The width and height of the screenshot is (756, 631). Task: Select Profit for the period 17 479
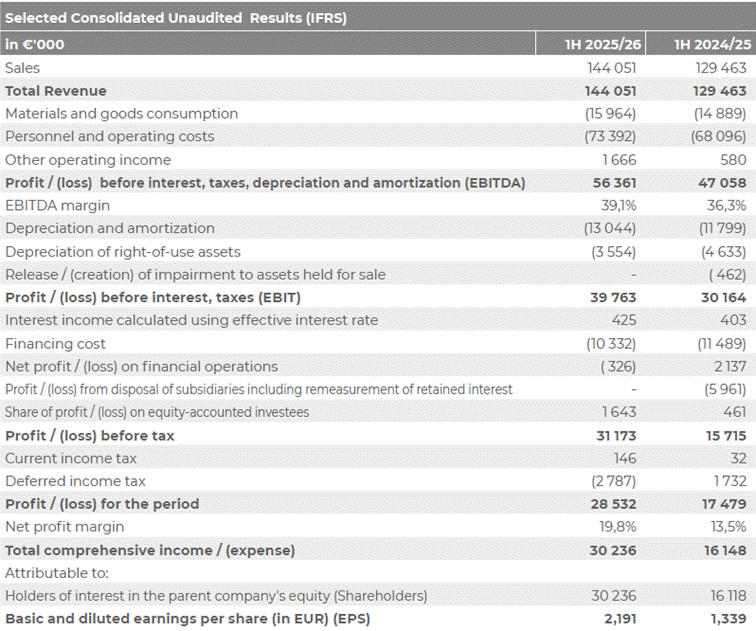pos(724,504)
